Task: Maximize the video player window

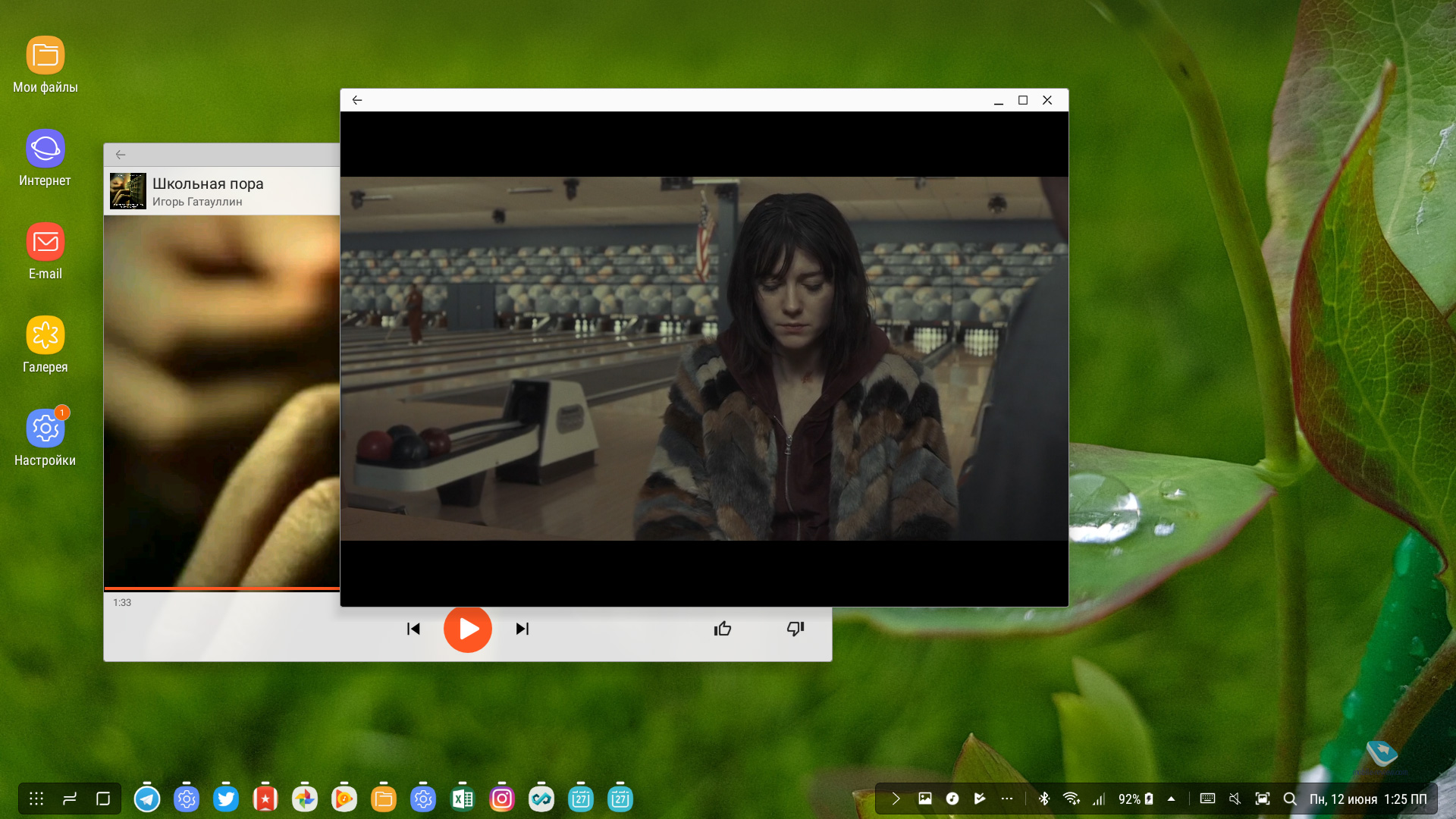Action: pyautogui.click(x=1023, y=100)
